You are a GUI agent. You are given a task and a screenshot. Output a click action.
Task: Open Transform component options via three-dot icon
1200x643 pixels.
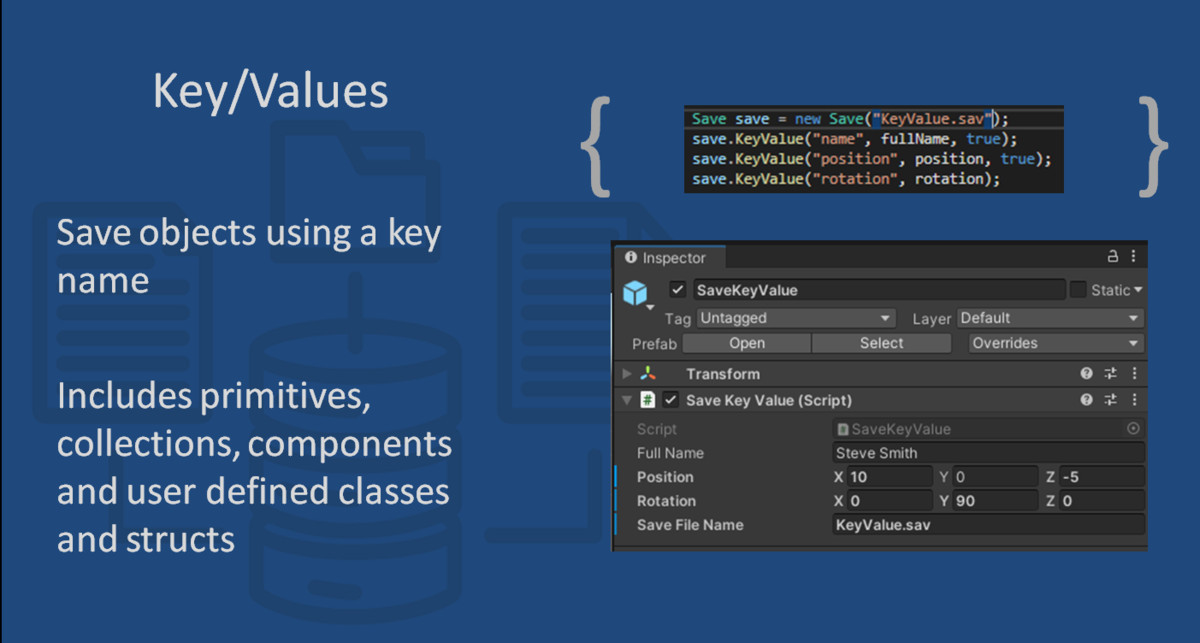pos(1134,374)
